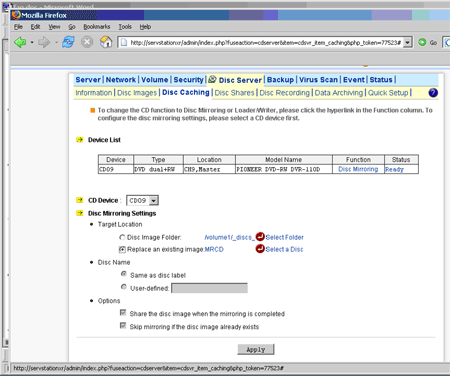The width and height of the screenshot is (450, 376).
Task: Open the Quick Setup sub-tab
Action: click(388, 93)
